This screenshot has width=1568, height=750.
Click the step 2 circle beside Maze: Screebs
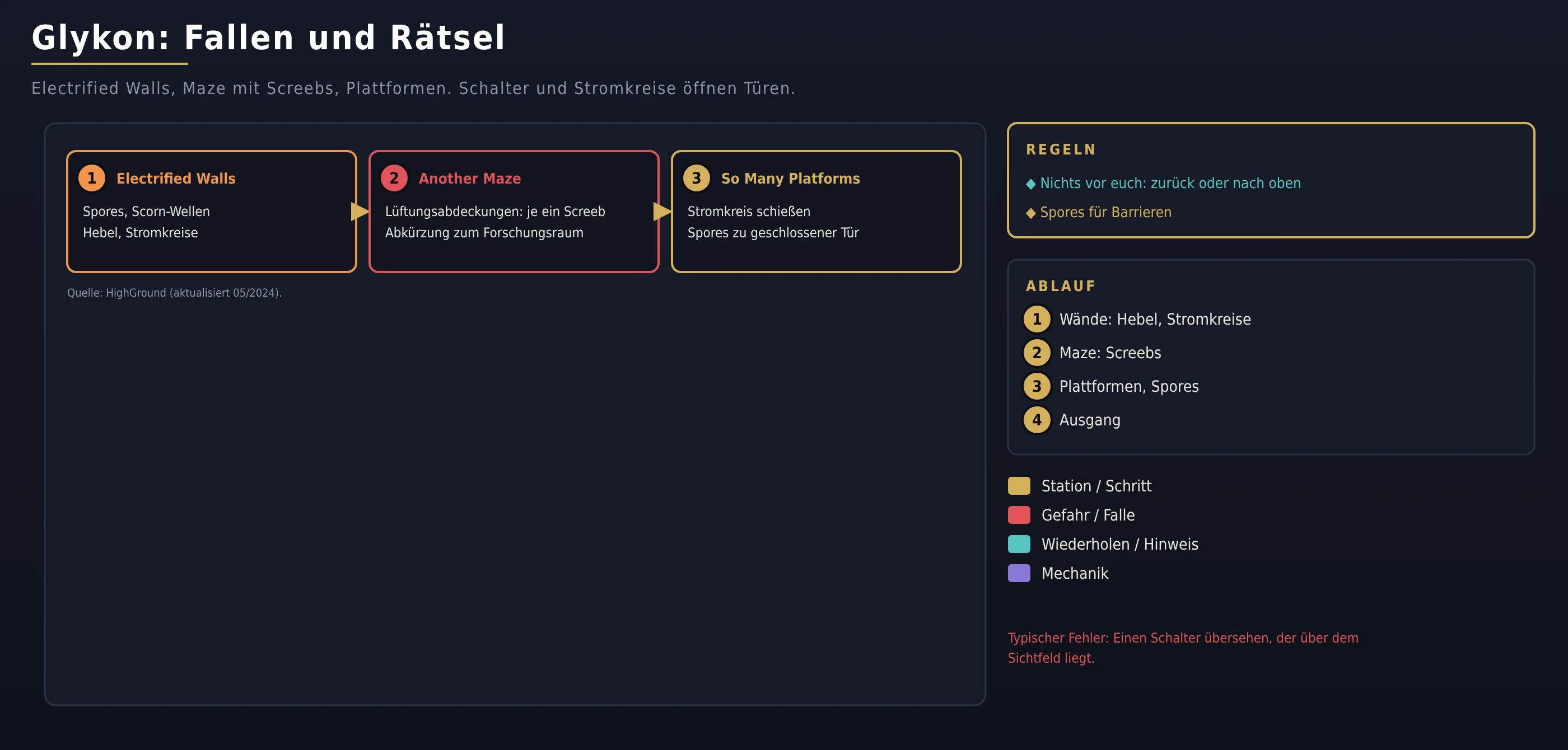pos(1037,353)
